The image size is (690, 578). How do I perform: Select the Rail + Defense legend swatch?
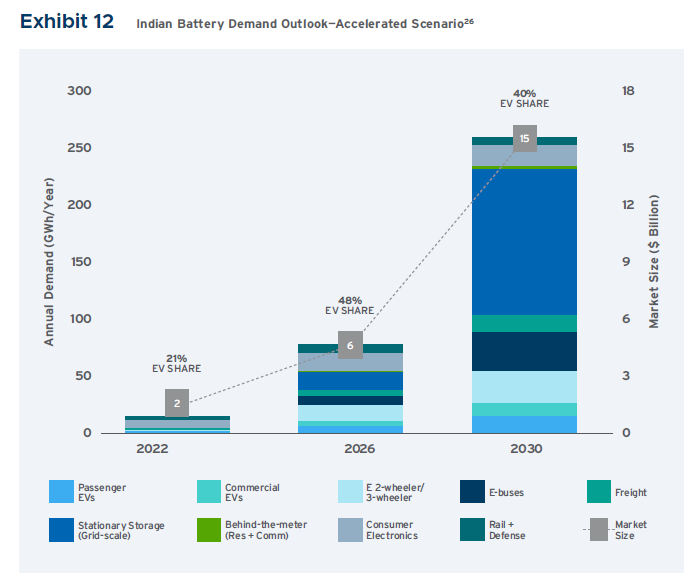coord(473,529)
